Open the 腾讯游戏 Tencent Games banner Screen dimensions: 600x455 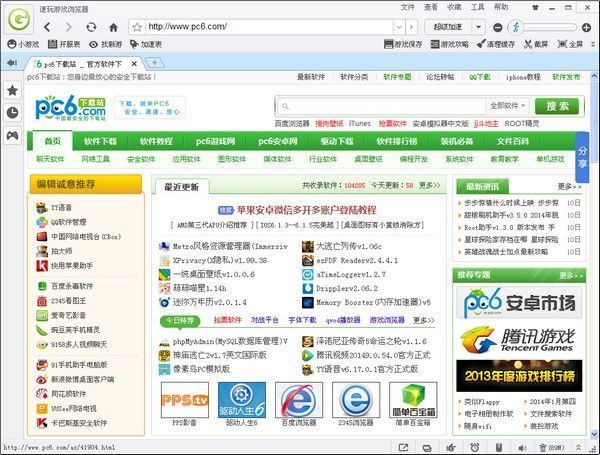(519, 339)
